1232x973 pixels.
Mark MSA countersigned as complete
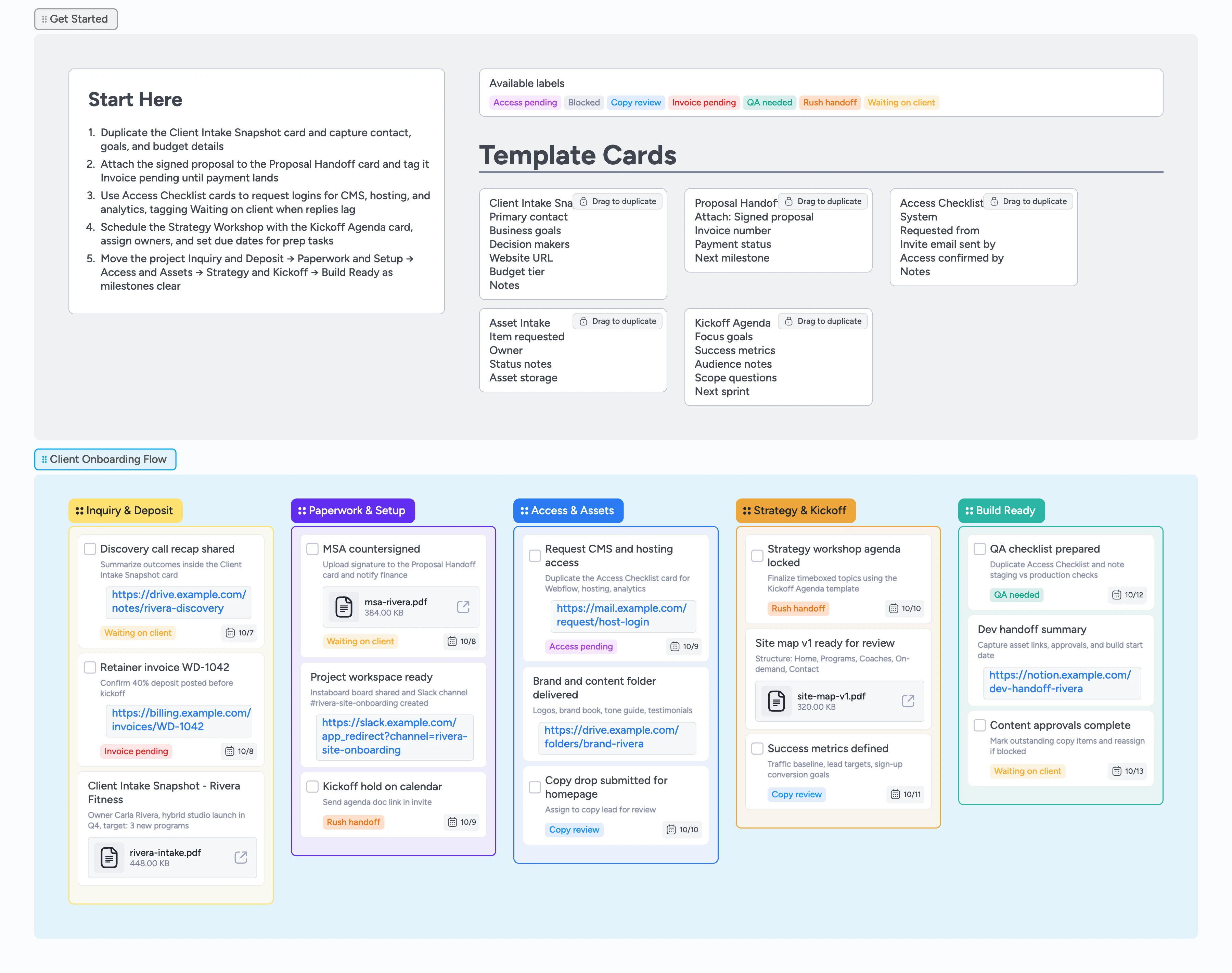[312, 548]
